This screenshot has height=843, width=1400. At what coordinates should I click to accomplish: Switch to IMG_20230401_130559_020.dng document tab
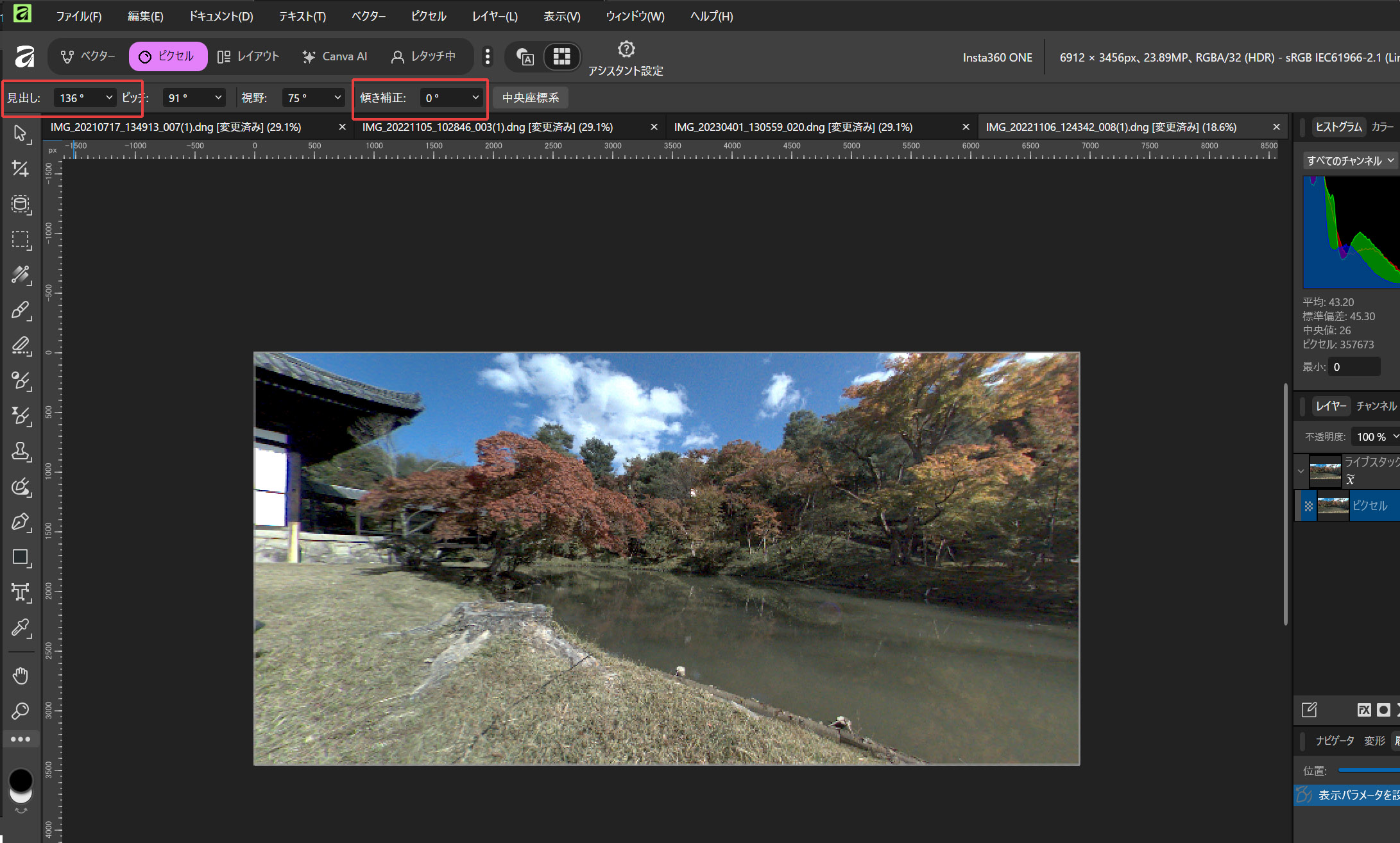[x=793, y=127]
